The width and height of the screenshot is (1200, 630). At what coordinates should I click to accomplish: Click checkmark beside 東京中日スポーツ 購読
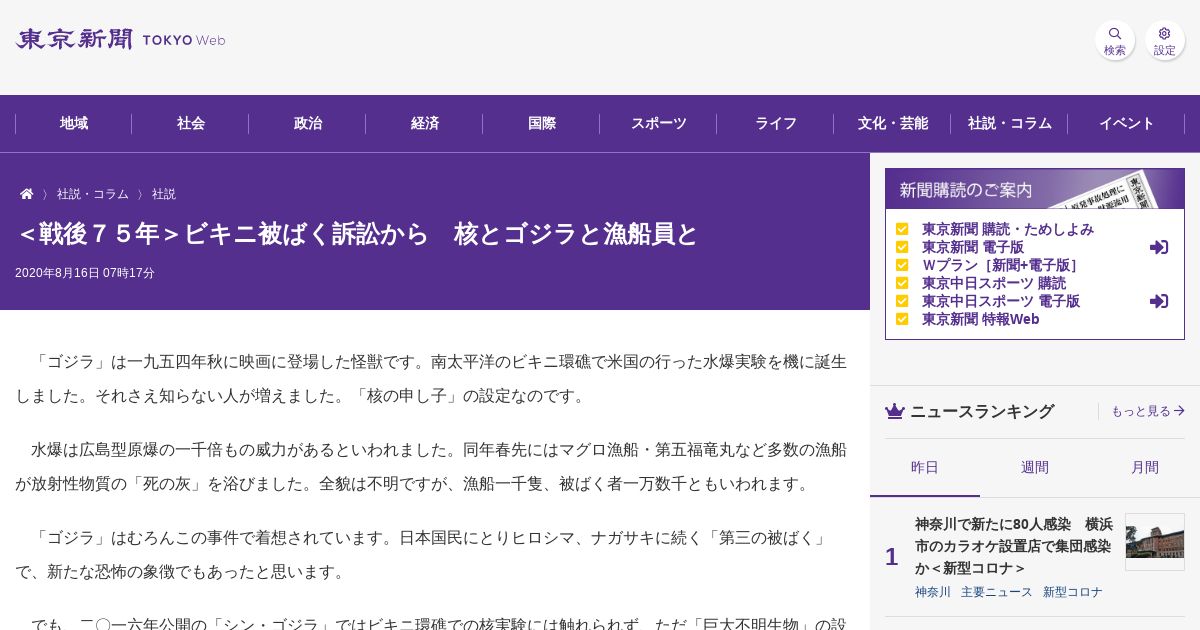tap(902, 283)
